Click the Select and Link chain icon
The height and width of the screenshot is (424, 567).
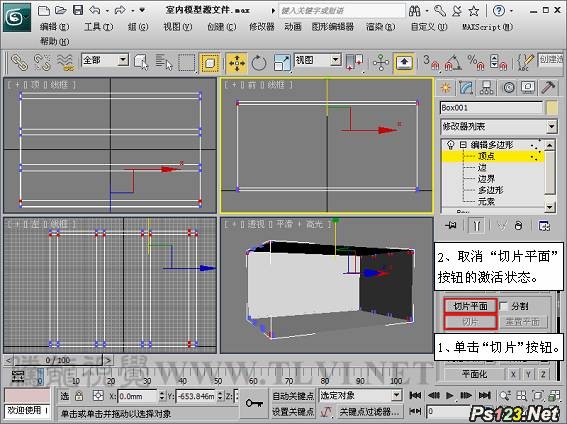pos(19,62)
